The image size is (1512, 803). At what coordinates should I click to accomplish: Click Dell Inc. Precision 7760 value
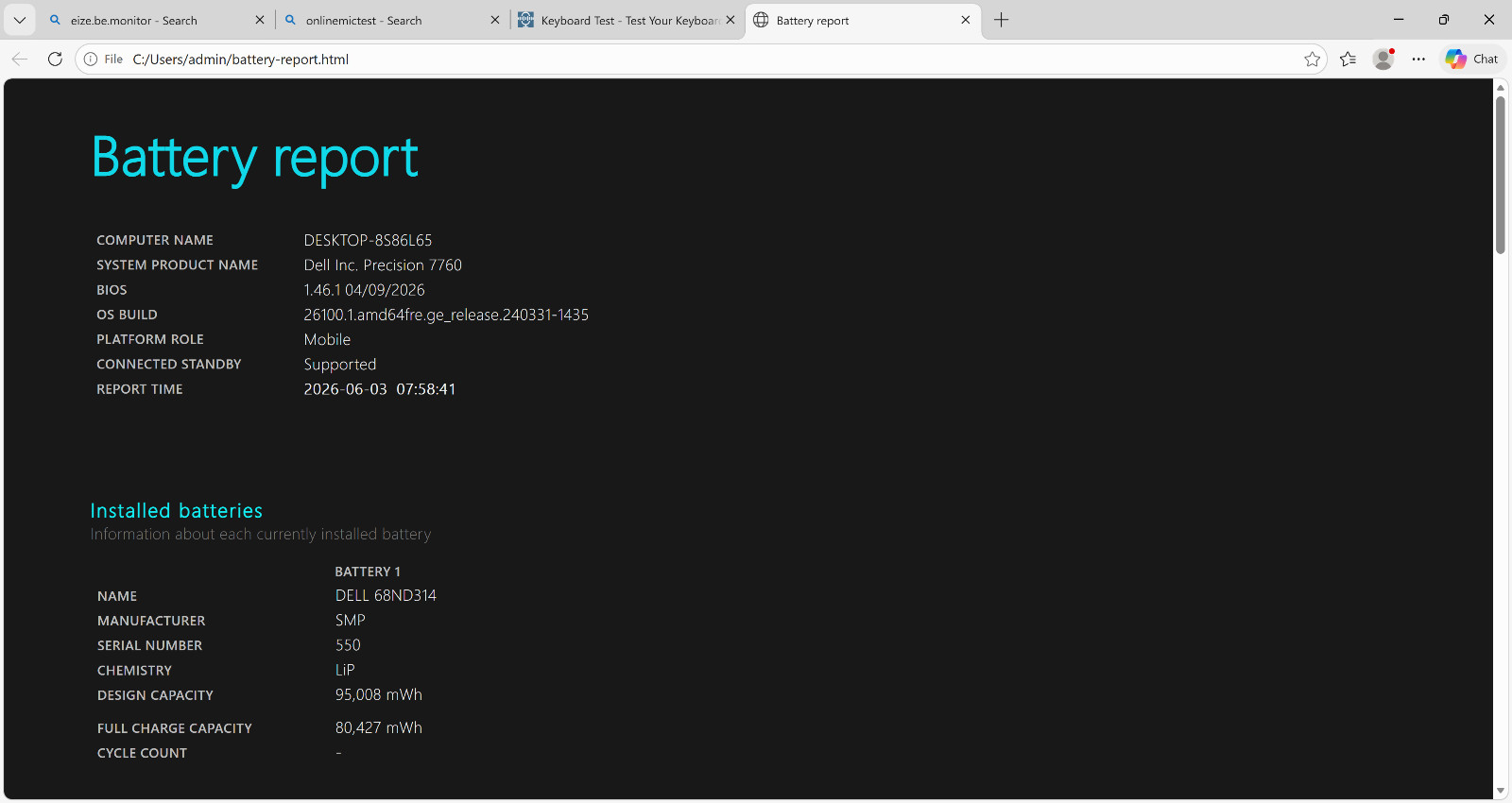pos(383,265)
